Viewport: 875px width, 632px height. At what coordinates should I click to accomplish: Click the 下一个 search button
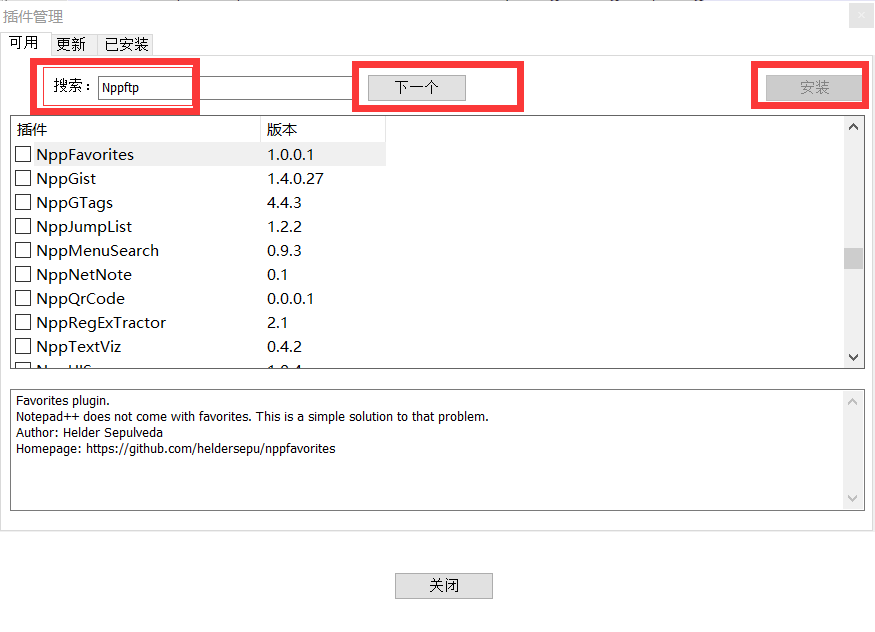pos(414,88)
